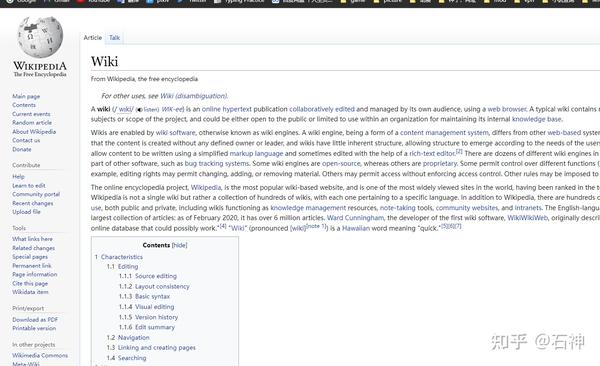
Task: Open the Donate link
Action: 22,149
